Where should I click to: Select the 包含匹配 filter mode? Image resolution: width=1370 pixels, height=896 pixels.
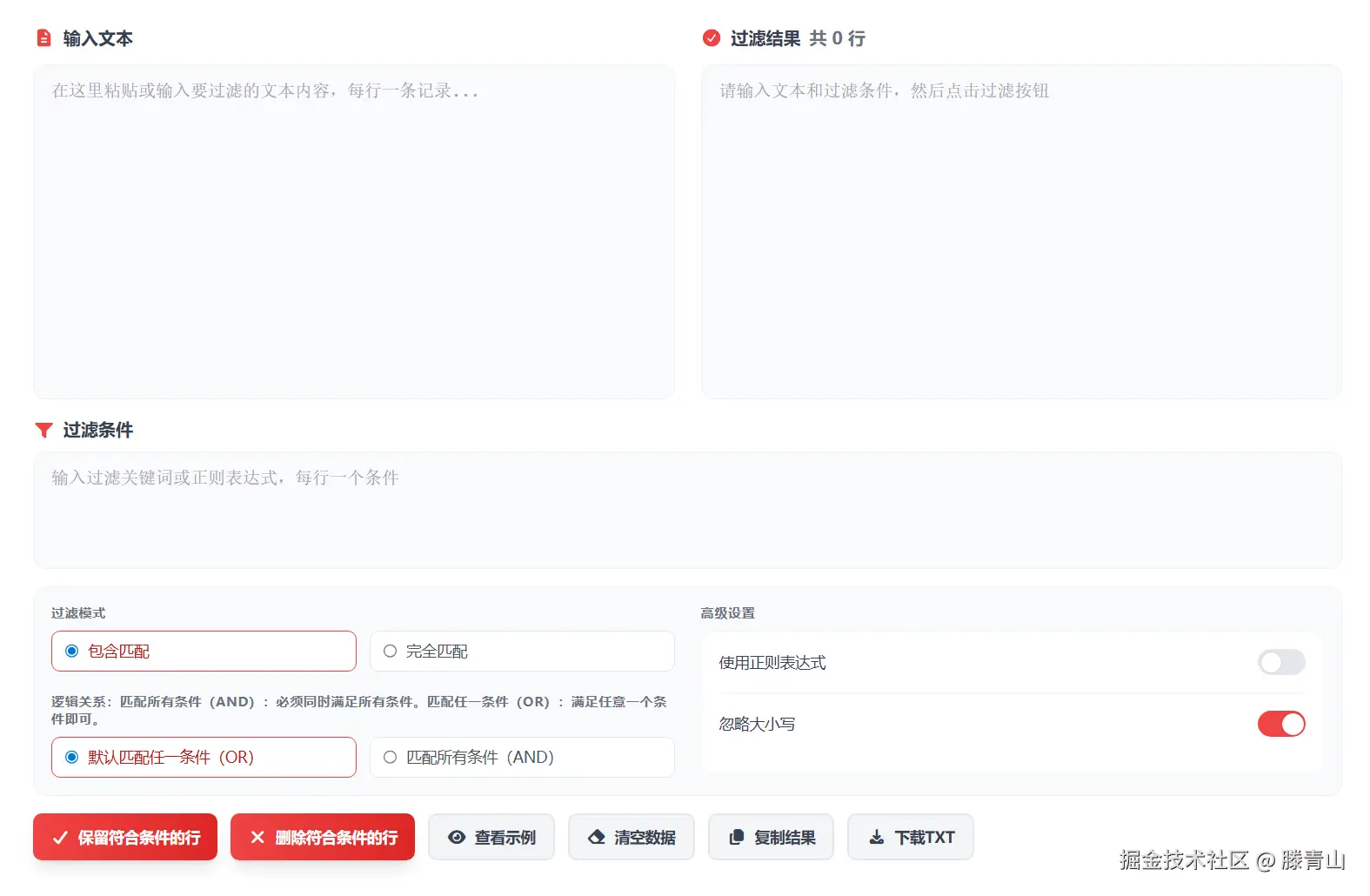click(204, 651)
